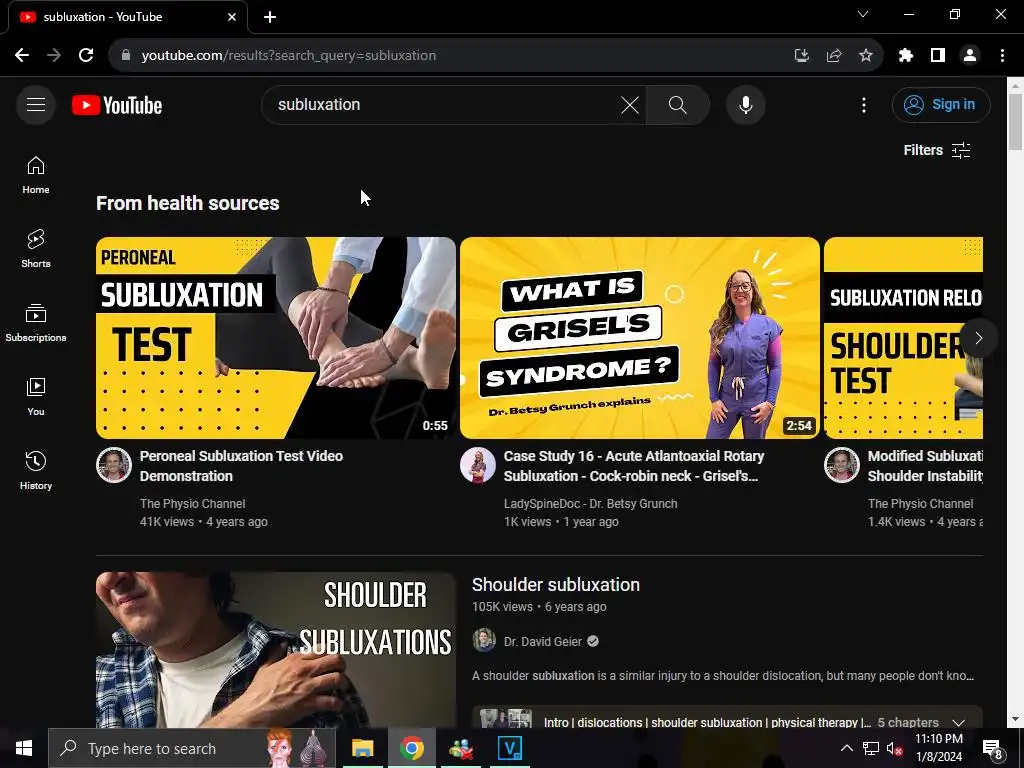Visit Dr. David Geier channel name

(543, 642)
